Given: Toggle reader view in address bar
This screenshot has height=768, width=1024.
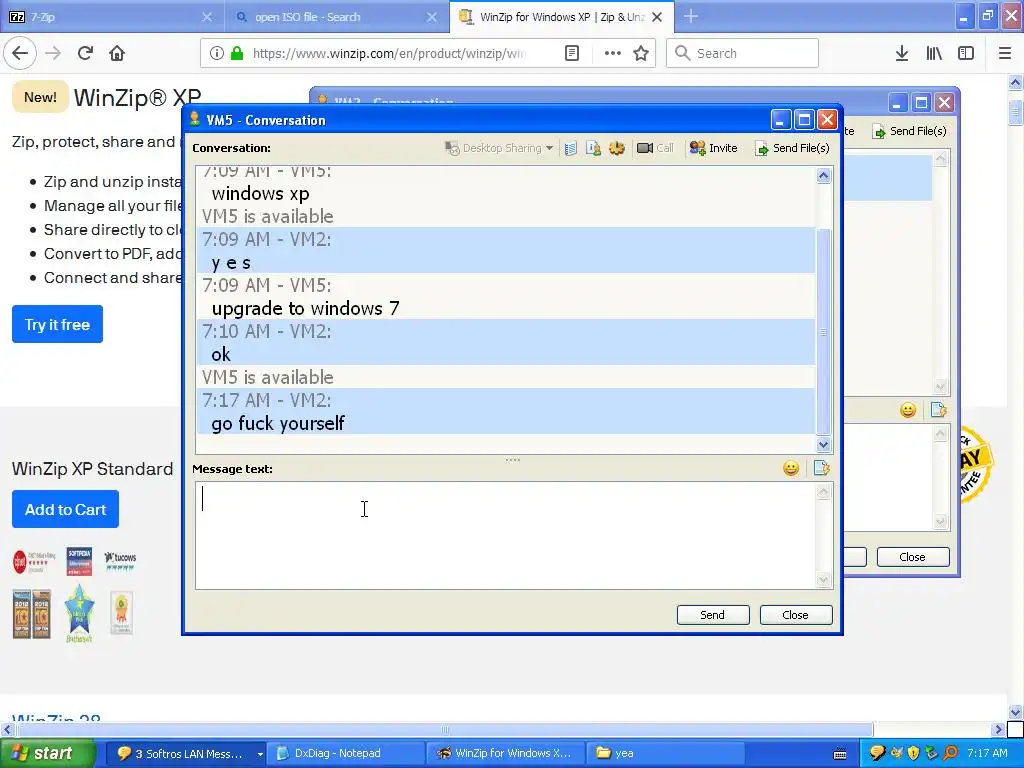Looking at the screenshot, I should tap(571, 53).
